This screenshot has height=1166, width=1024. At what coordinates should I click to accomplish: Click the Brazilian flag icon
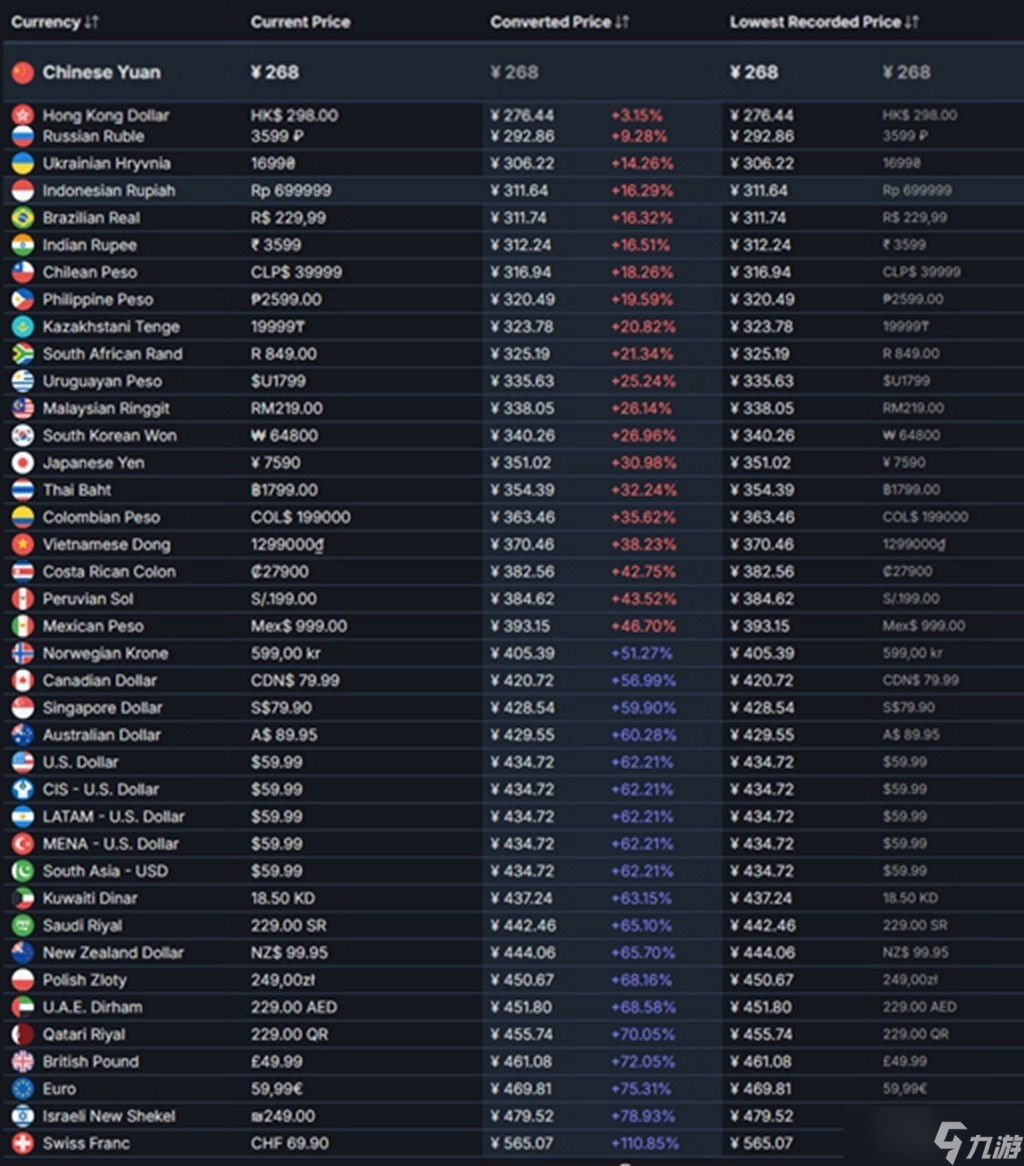point(22,218)
